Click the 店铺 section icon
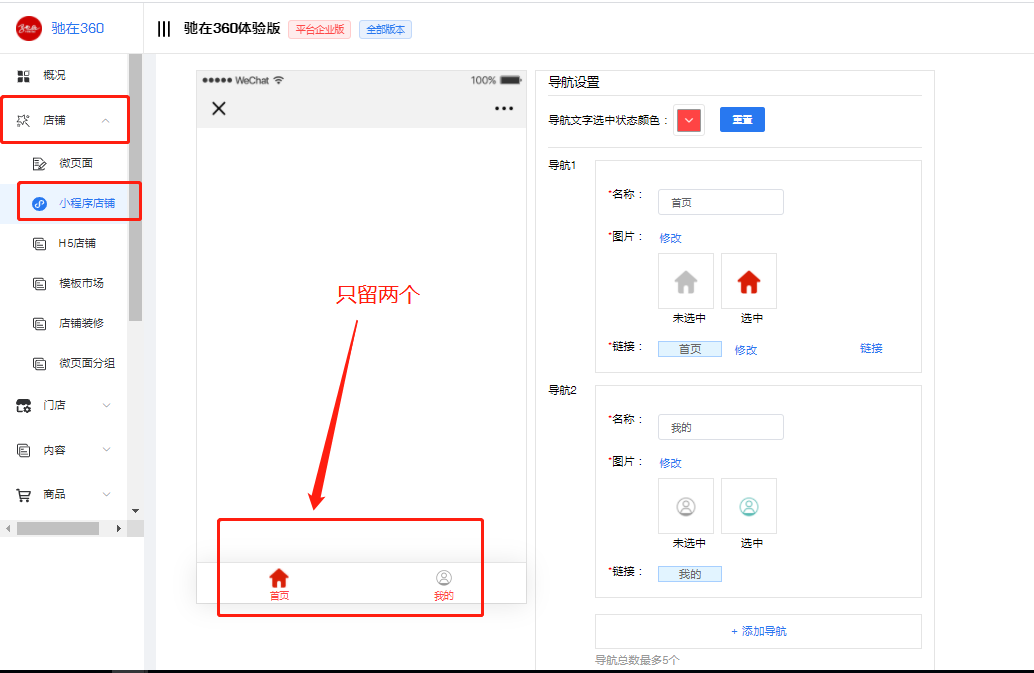 tap(24, 121)
